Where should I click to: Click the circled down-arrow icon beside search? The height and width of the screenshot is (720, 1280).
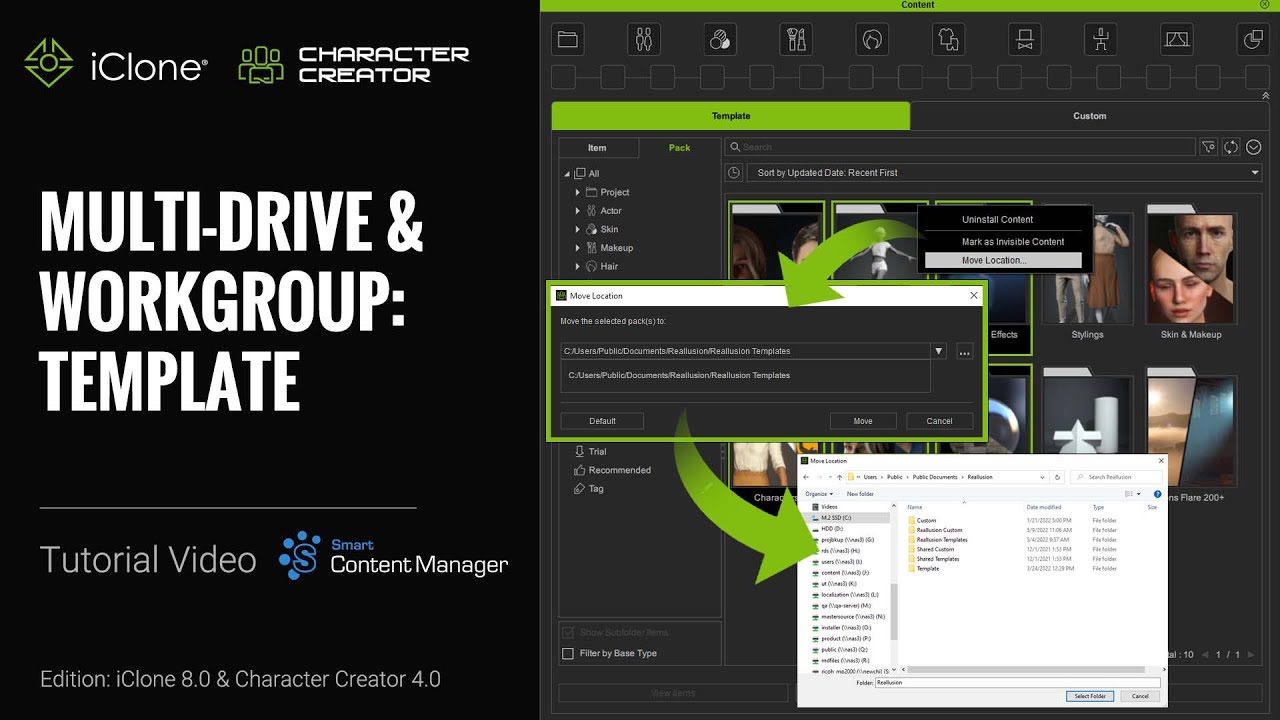pos(1253,147)
